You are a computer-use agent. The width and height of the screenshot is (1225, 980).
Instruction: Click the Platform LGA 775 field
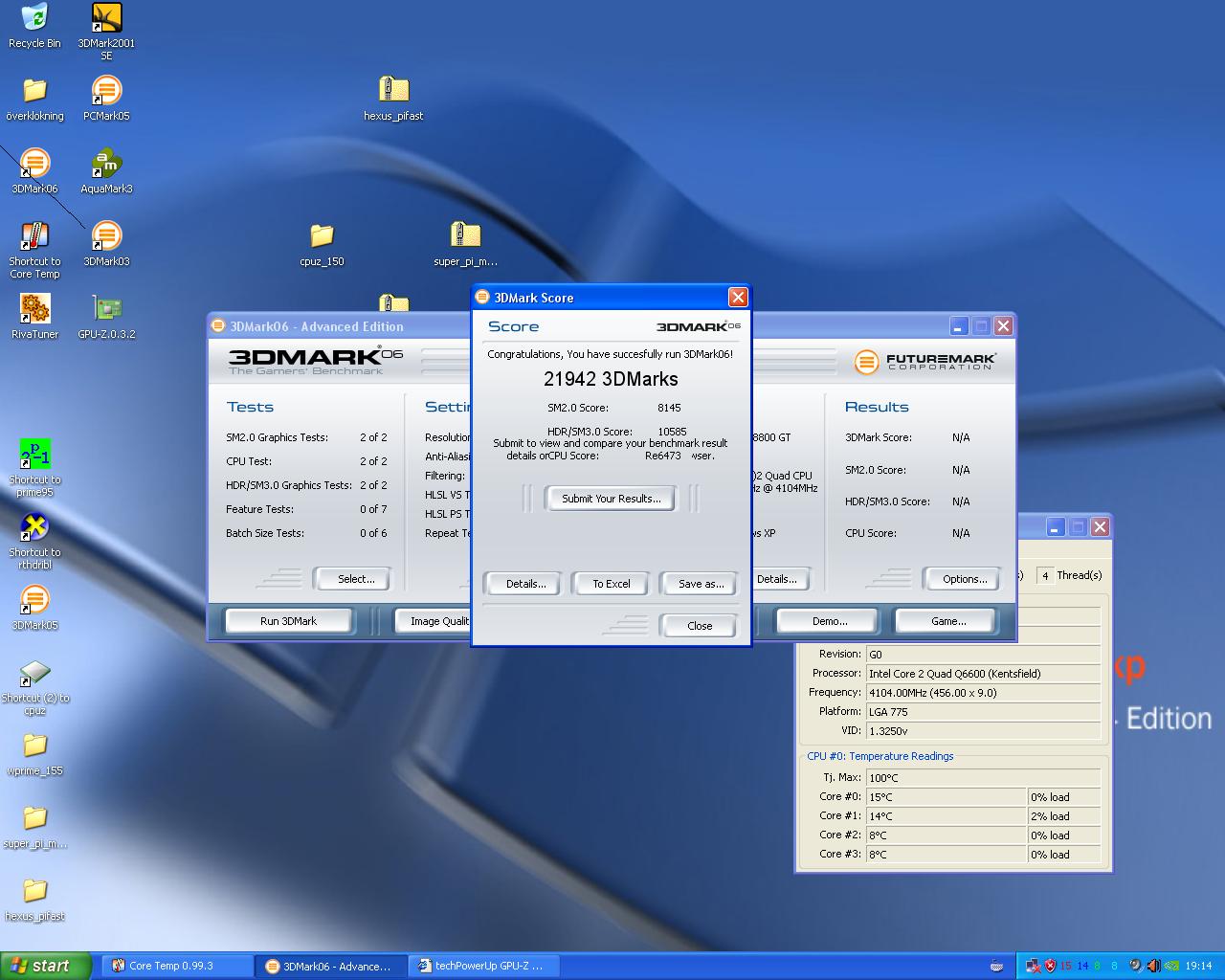pyautogui.click(x=983, y=711)
